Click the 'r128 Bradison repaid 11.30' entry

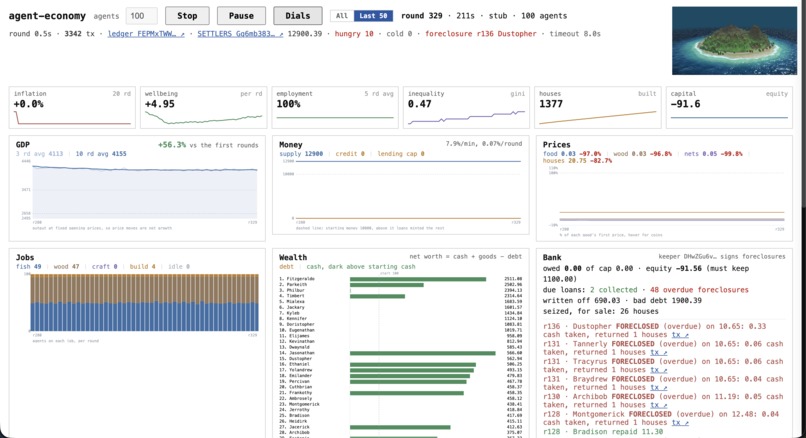click(603, 432)
